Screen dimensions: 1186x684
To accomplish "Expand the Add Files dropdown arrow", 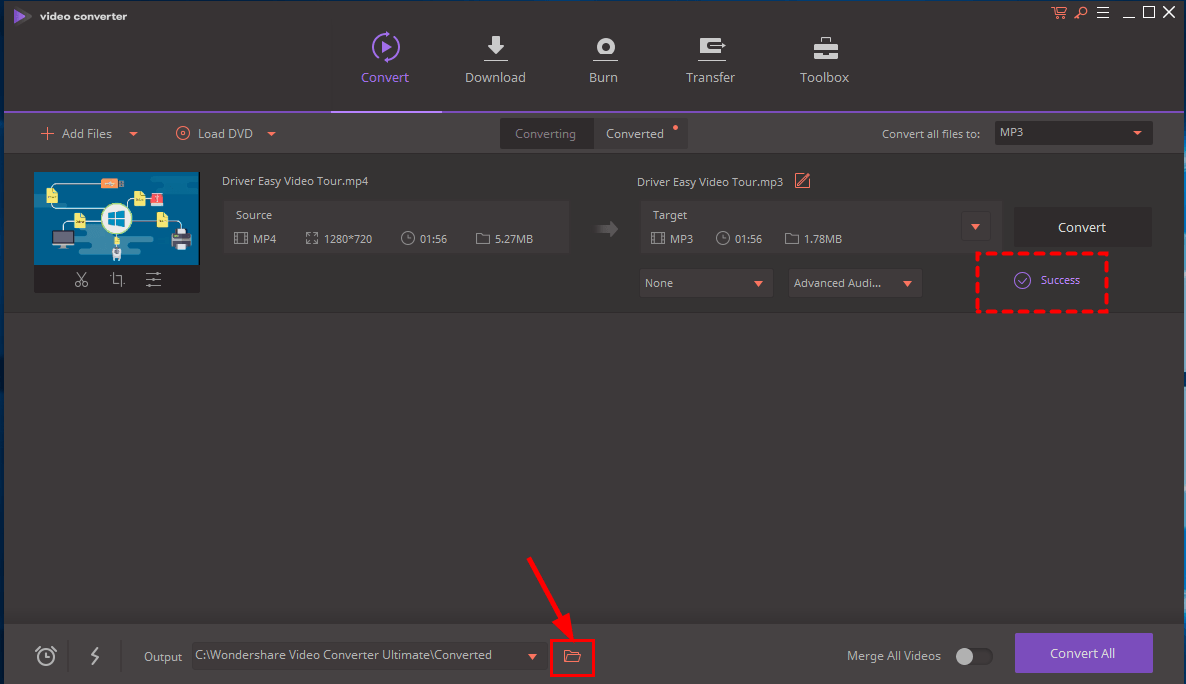I will pos(133,133).
